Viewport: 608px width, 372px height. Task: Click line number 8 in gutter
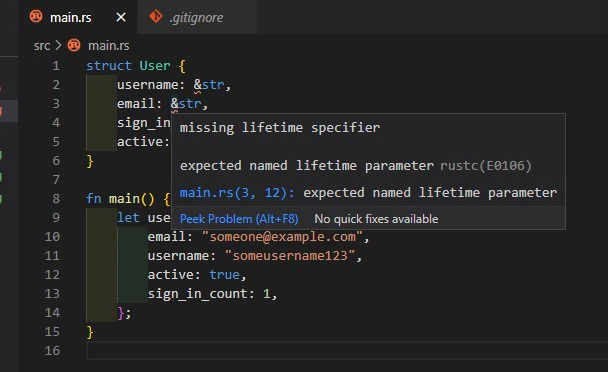point(56,199)
